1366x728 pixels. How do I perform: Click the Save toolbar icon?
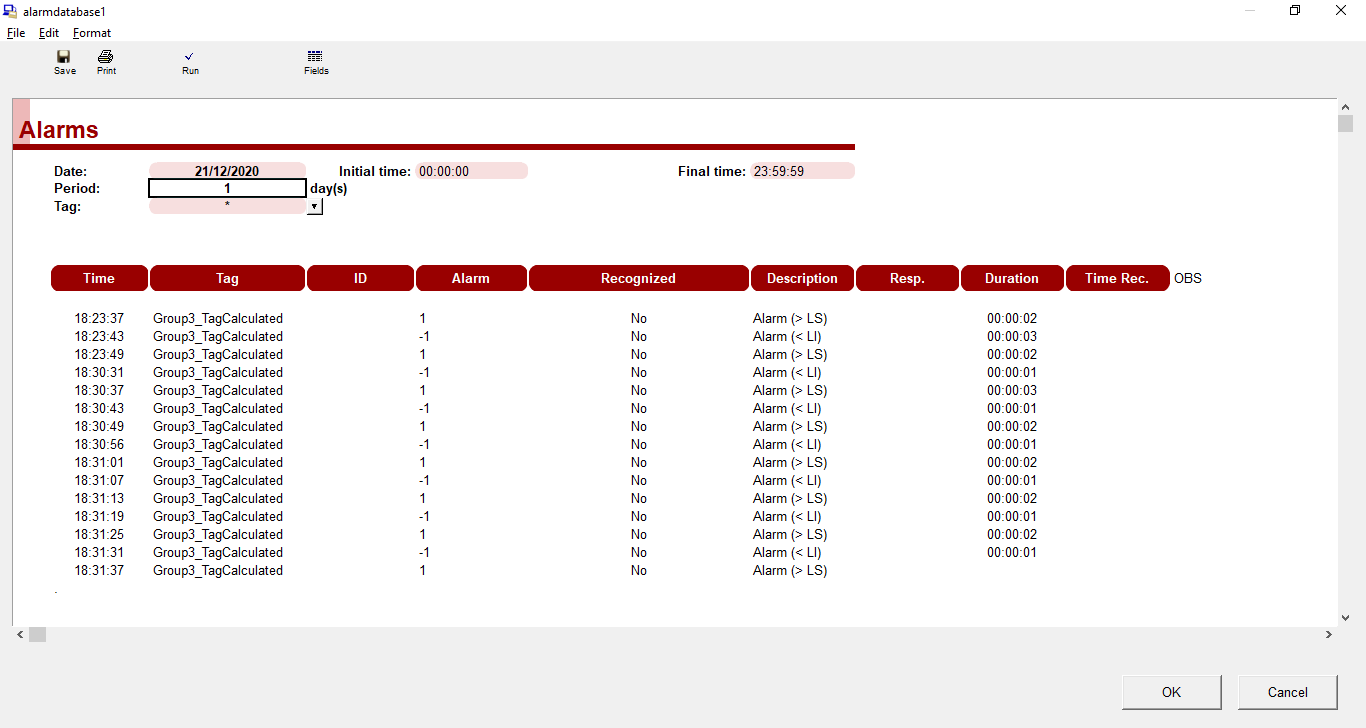point(64,62)
